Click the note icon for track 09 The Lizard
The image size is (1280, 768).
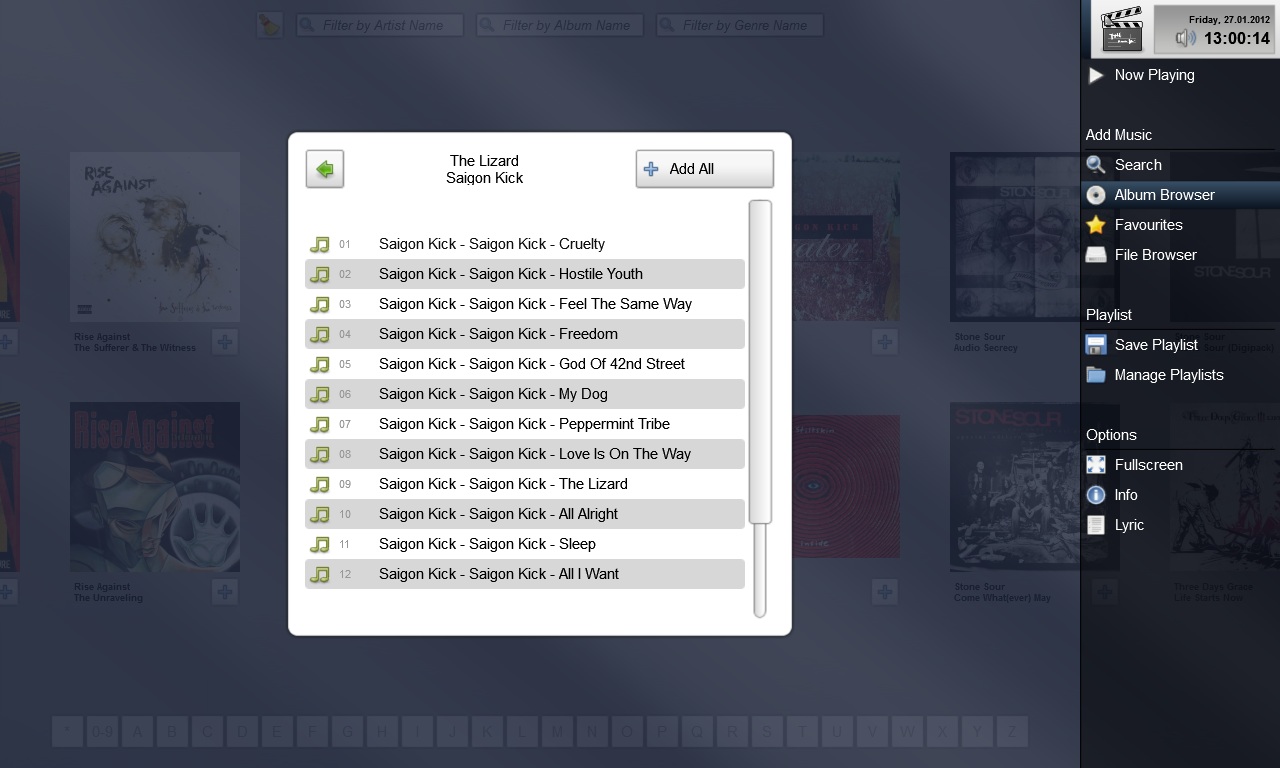(x=320, y=484)
